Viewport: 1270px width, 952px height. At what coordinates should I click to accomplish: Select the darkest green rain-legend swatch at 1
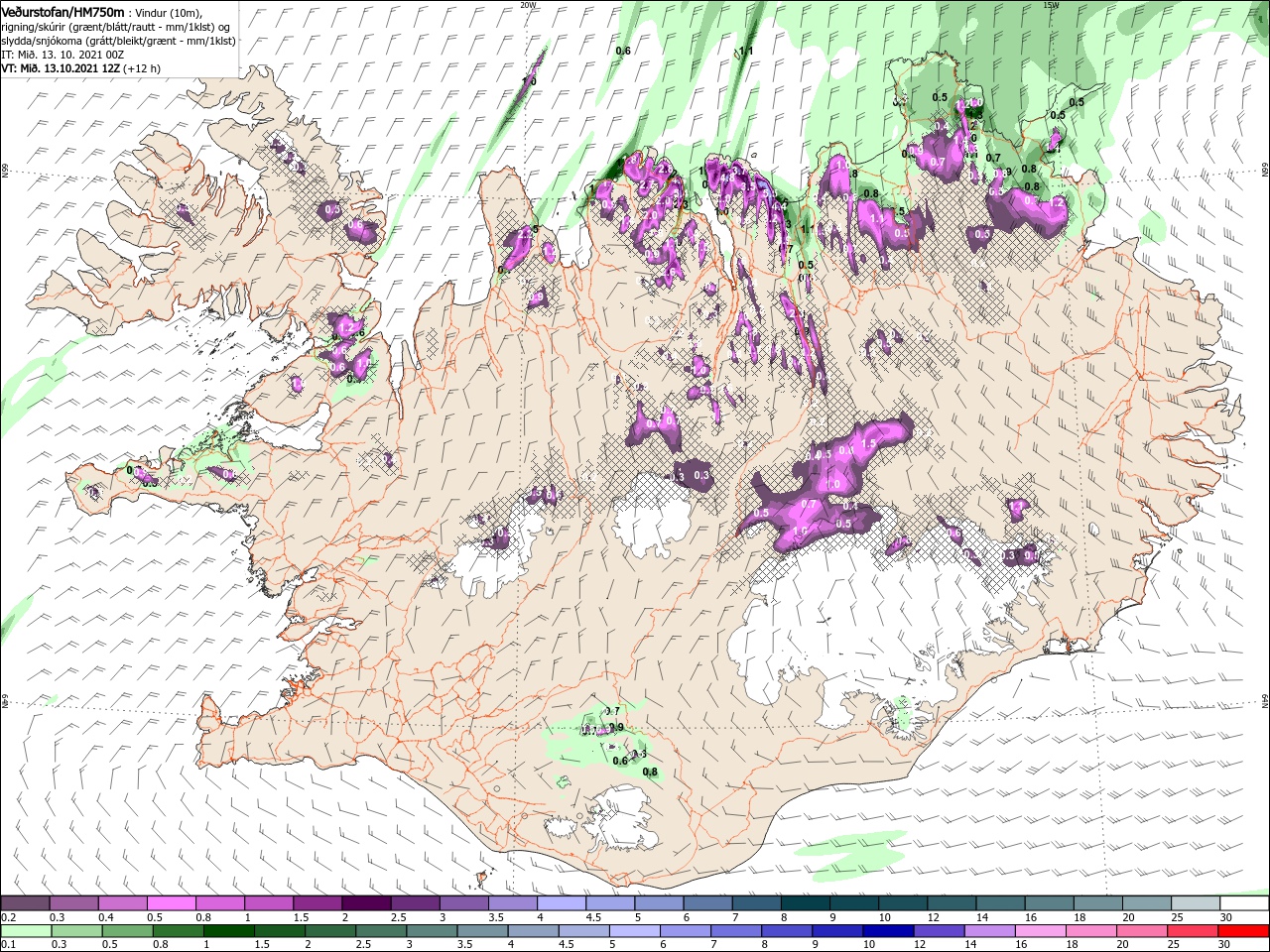pos(227,931)
